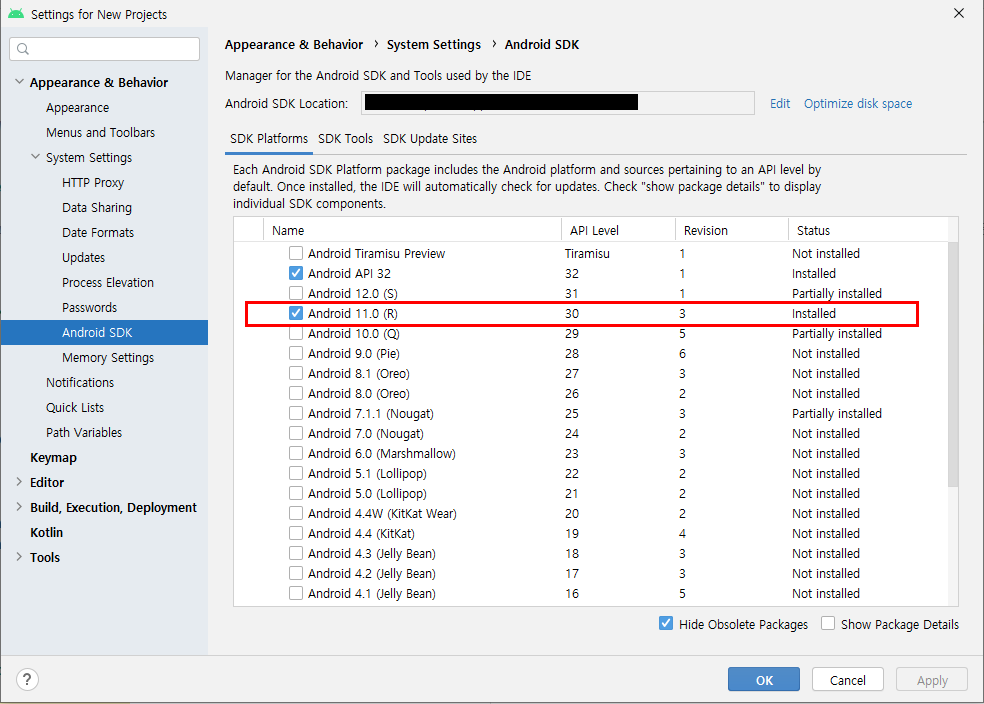
Task: Check the Android 12.0 (S) checkbox
Action: click(296, 294)
